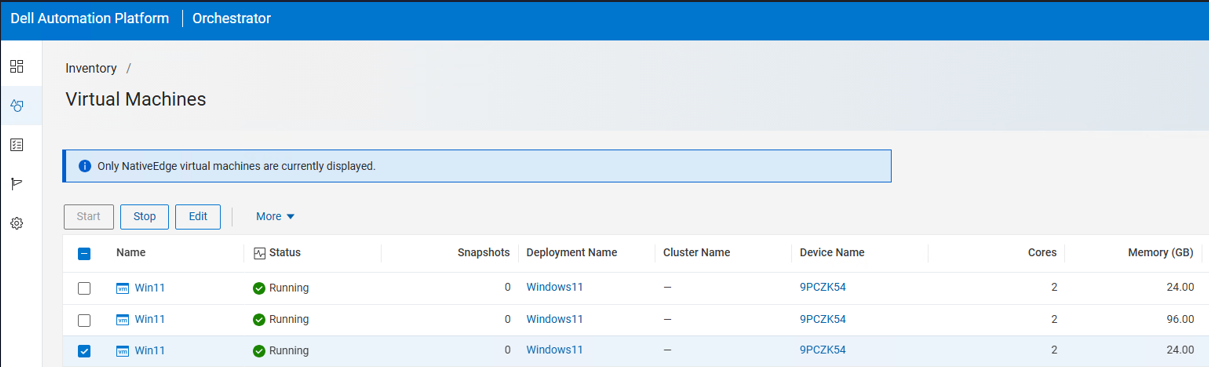Screen dimensions: 1209x367
Task: Click the VM icon in the checked Win11 row
Action: point(123,351)
